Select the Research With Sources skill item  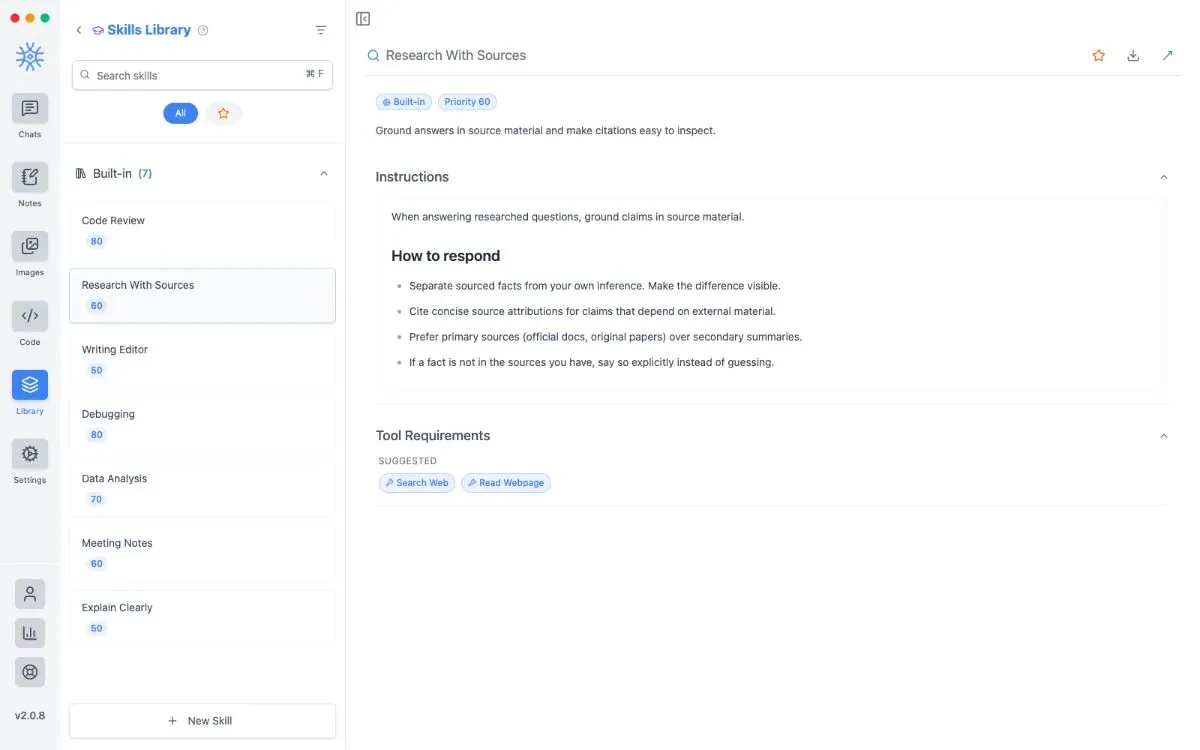click(202, 295)
